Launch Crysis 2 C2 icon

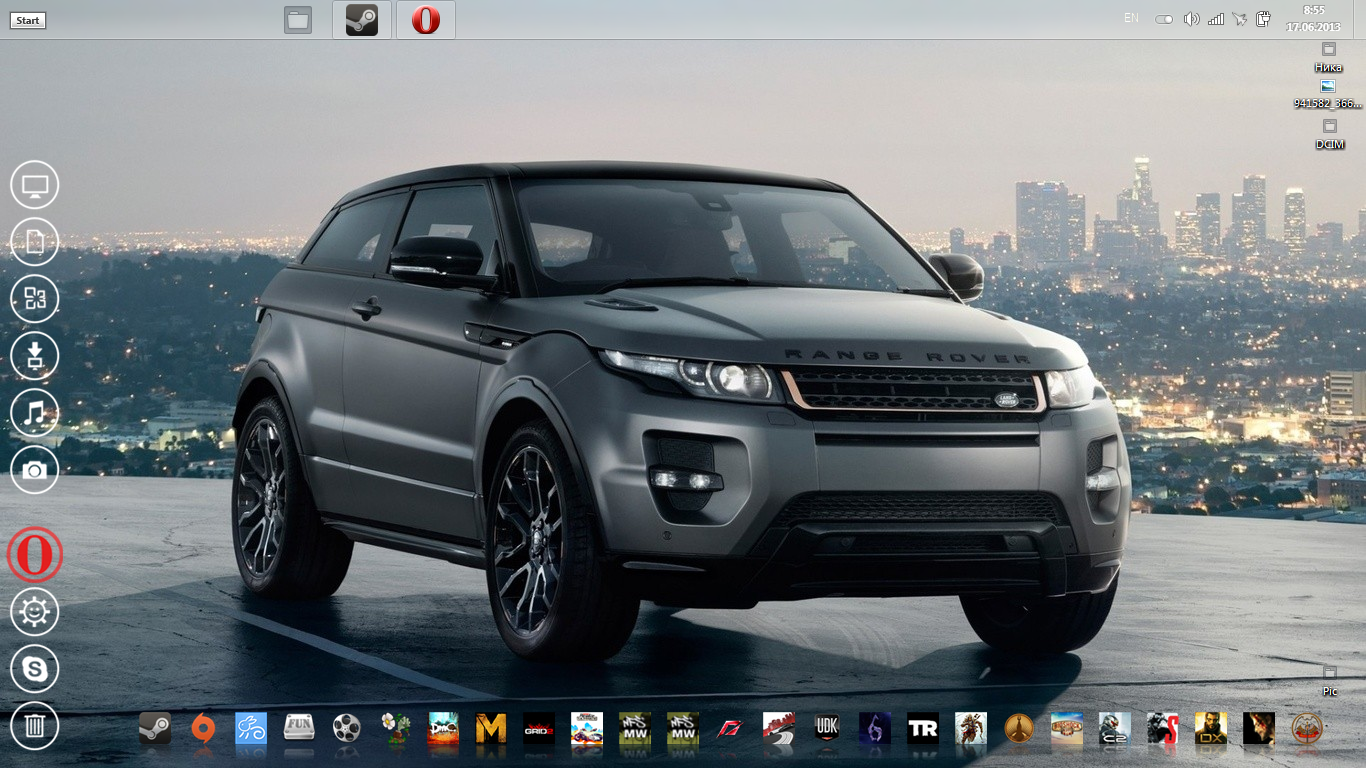click(x=1115, y=728)
